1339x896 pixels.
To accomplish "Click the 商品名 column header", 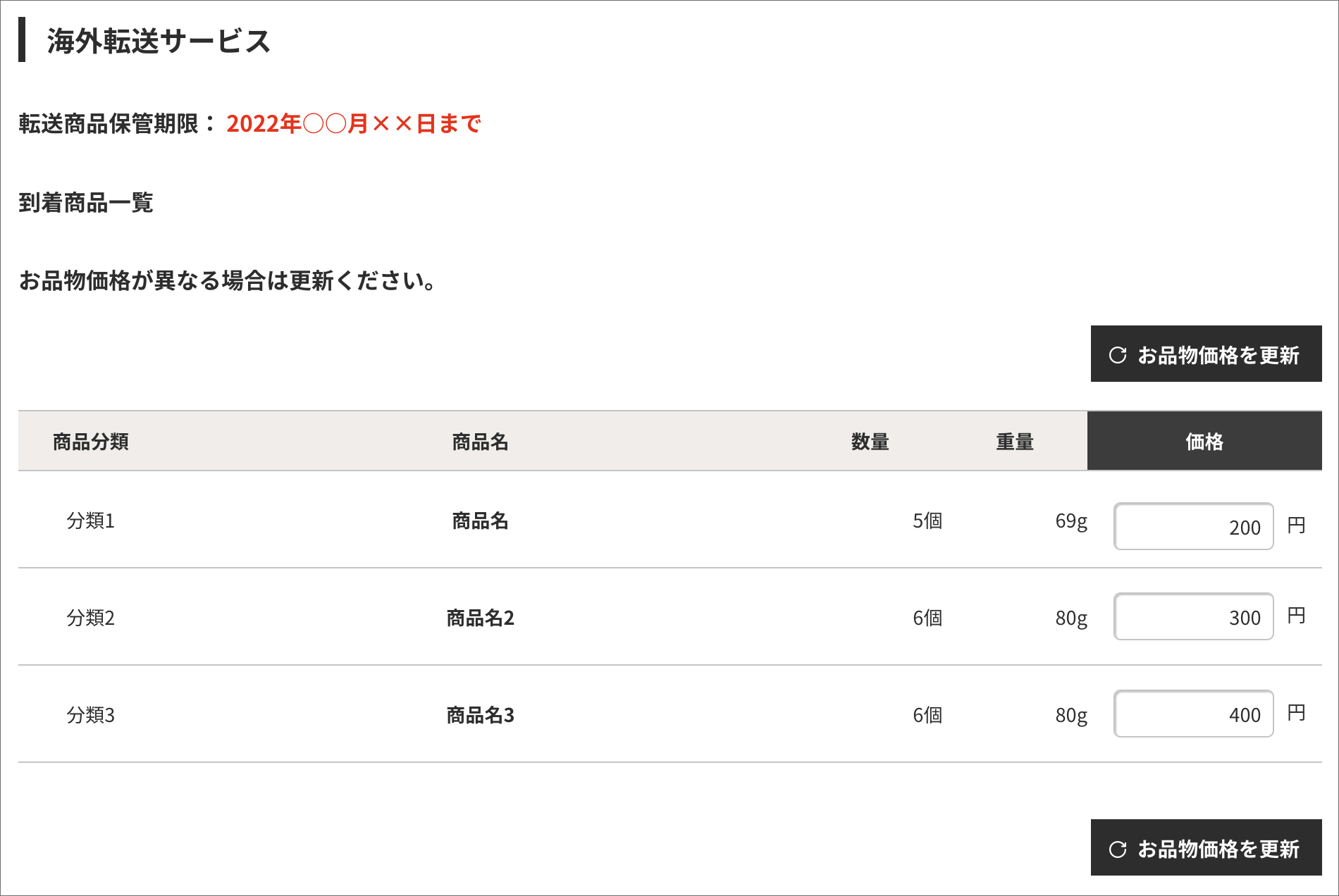I will tap(480, 442).
